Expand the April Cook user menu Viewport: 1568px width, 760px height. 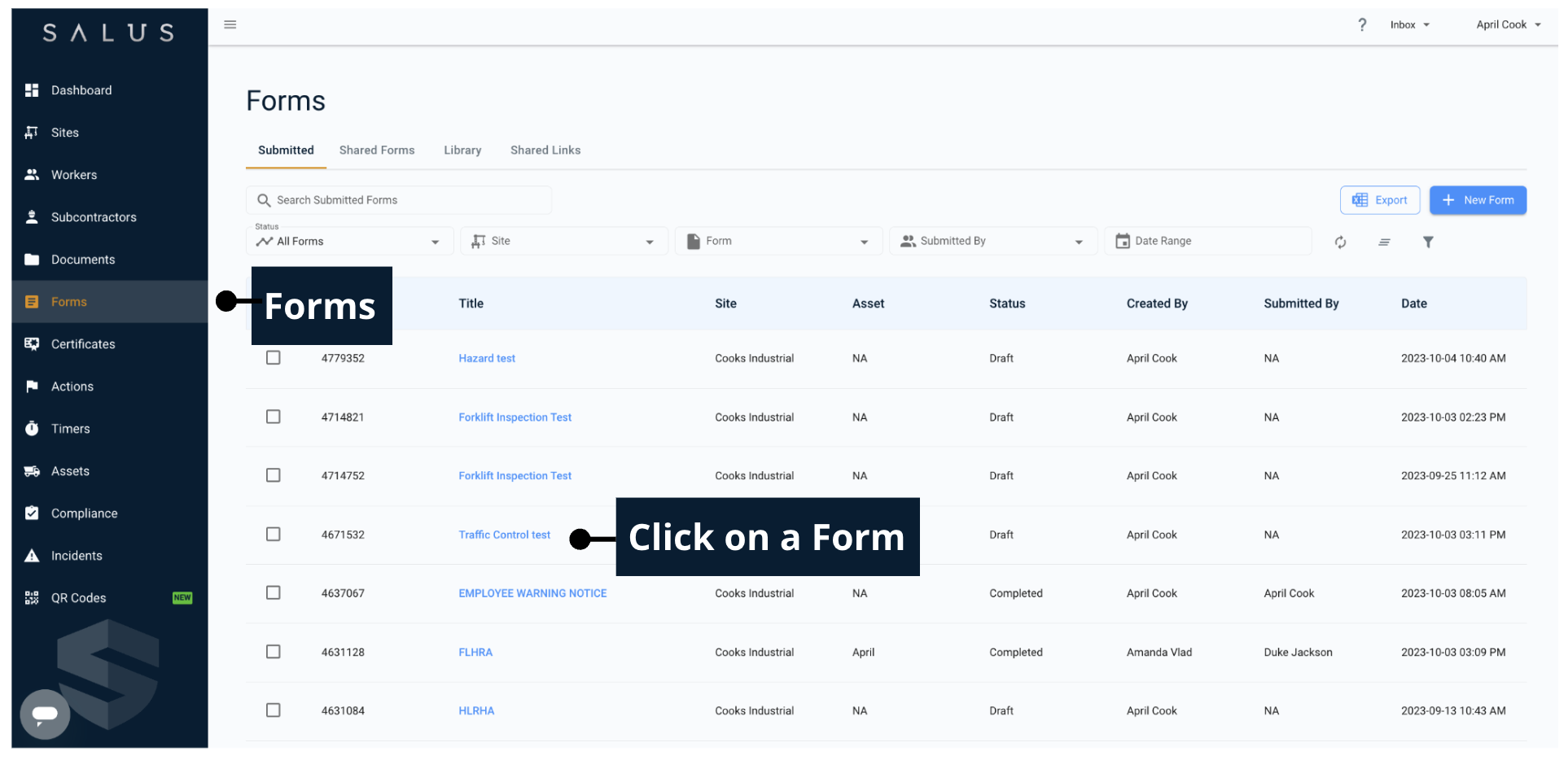coord(1508,25)
